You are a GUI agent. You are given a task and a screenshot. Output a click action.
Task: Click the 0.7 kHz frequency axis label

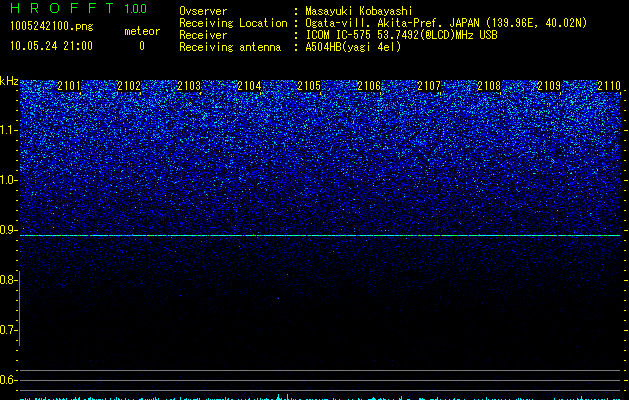[x=7, y=330]
